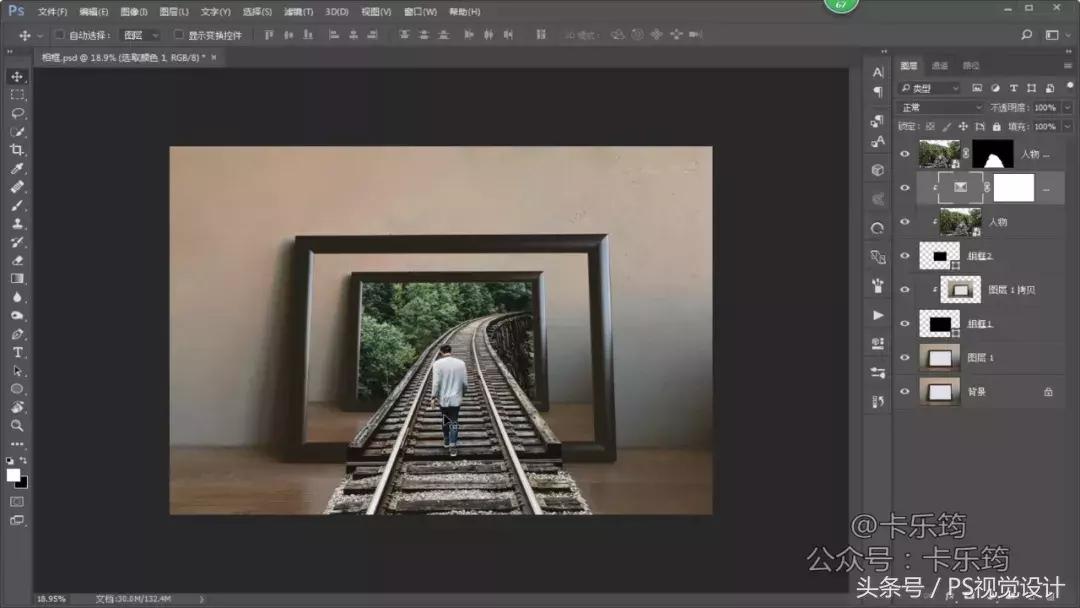Viewport: 1080px width, 608px height.
Task: Select the Rectangular Marquee tool
Action: (x=17, y=95)
